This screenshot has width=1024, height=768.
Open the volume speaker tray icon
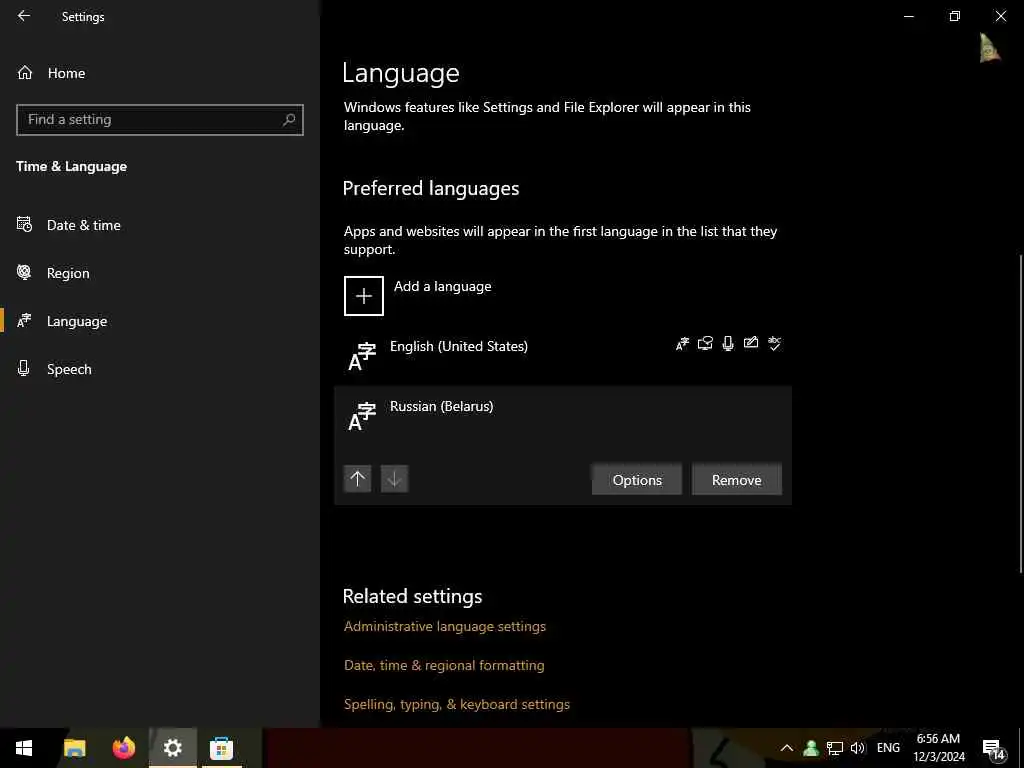(x=857, y=748)
